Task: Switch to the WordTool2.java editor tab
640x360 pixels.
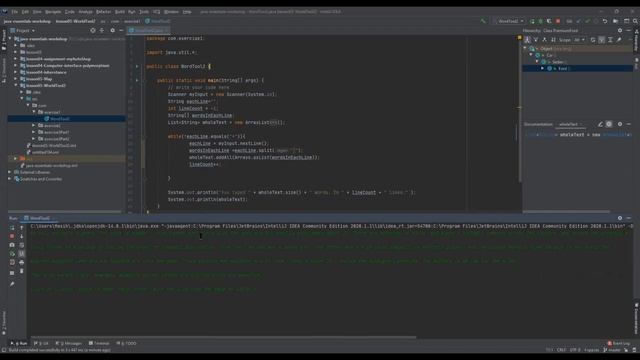Action: (x=148, y=31)
